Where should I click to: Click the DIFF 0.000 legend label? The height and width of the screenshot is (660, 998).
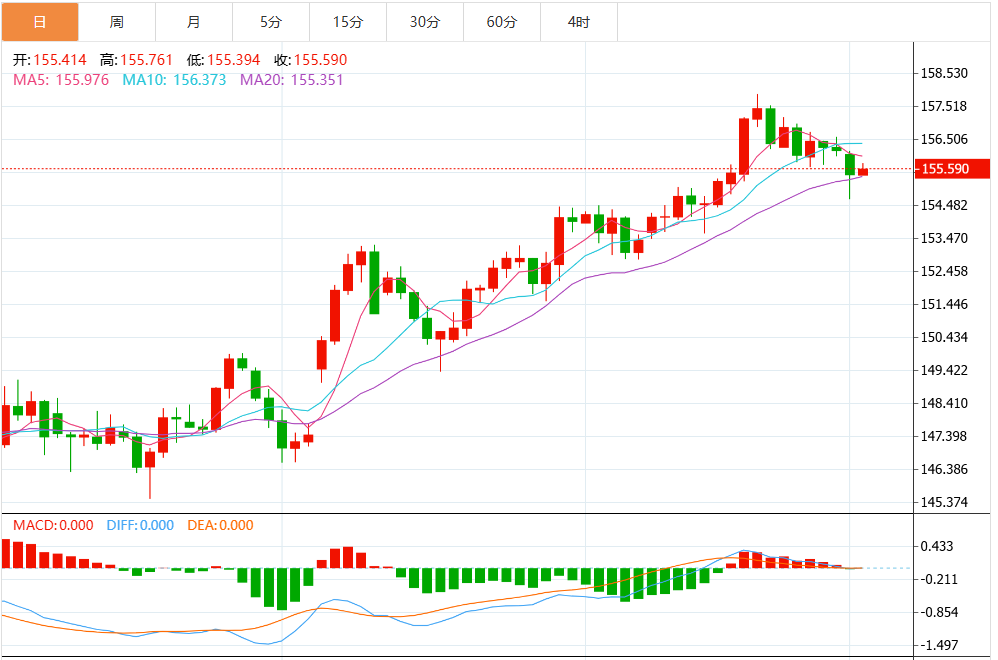click(x=140, y=525)
